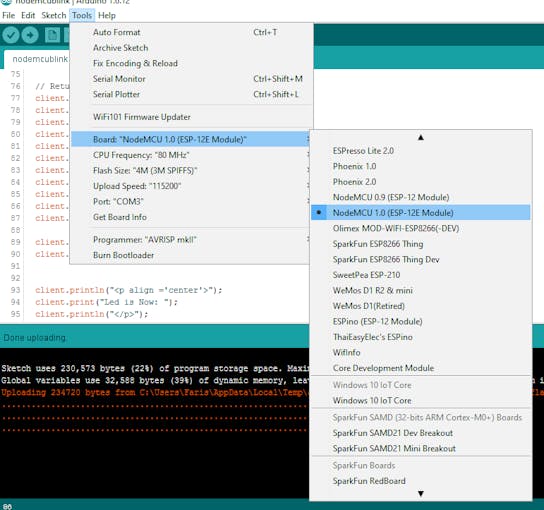Expand the Port "COM3" submenu
Viewport: 544px width, 510px height.
[x=190, y=202]
